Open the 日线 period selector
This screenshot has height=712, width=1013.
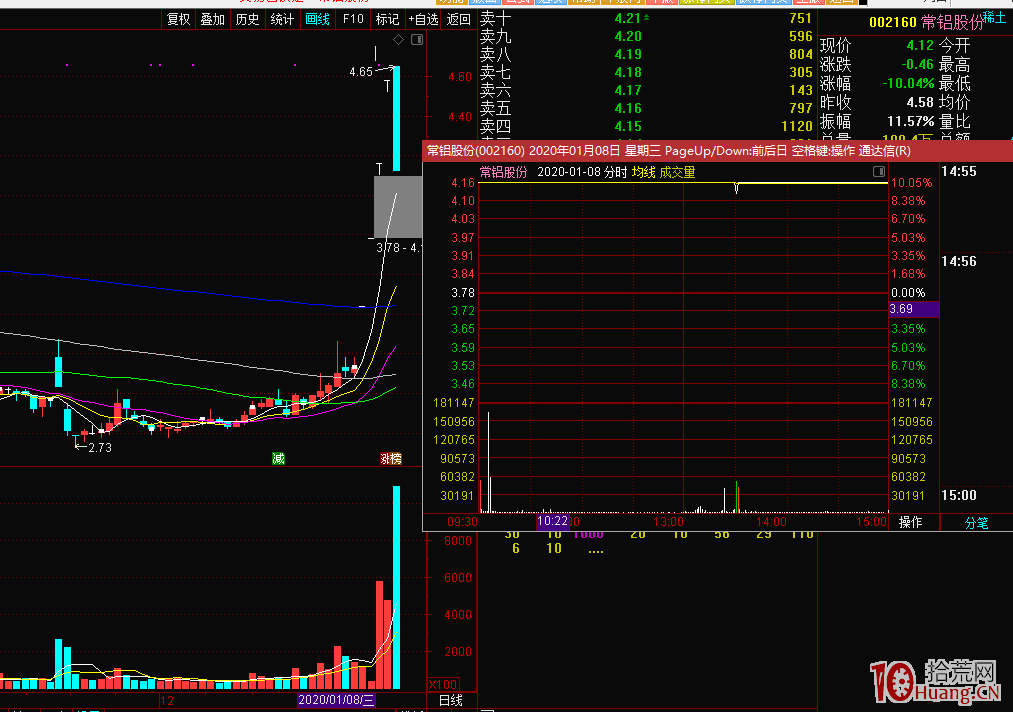(x=451, y=701)
